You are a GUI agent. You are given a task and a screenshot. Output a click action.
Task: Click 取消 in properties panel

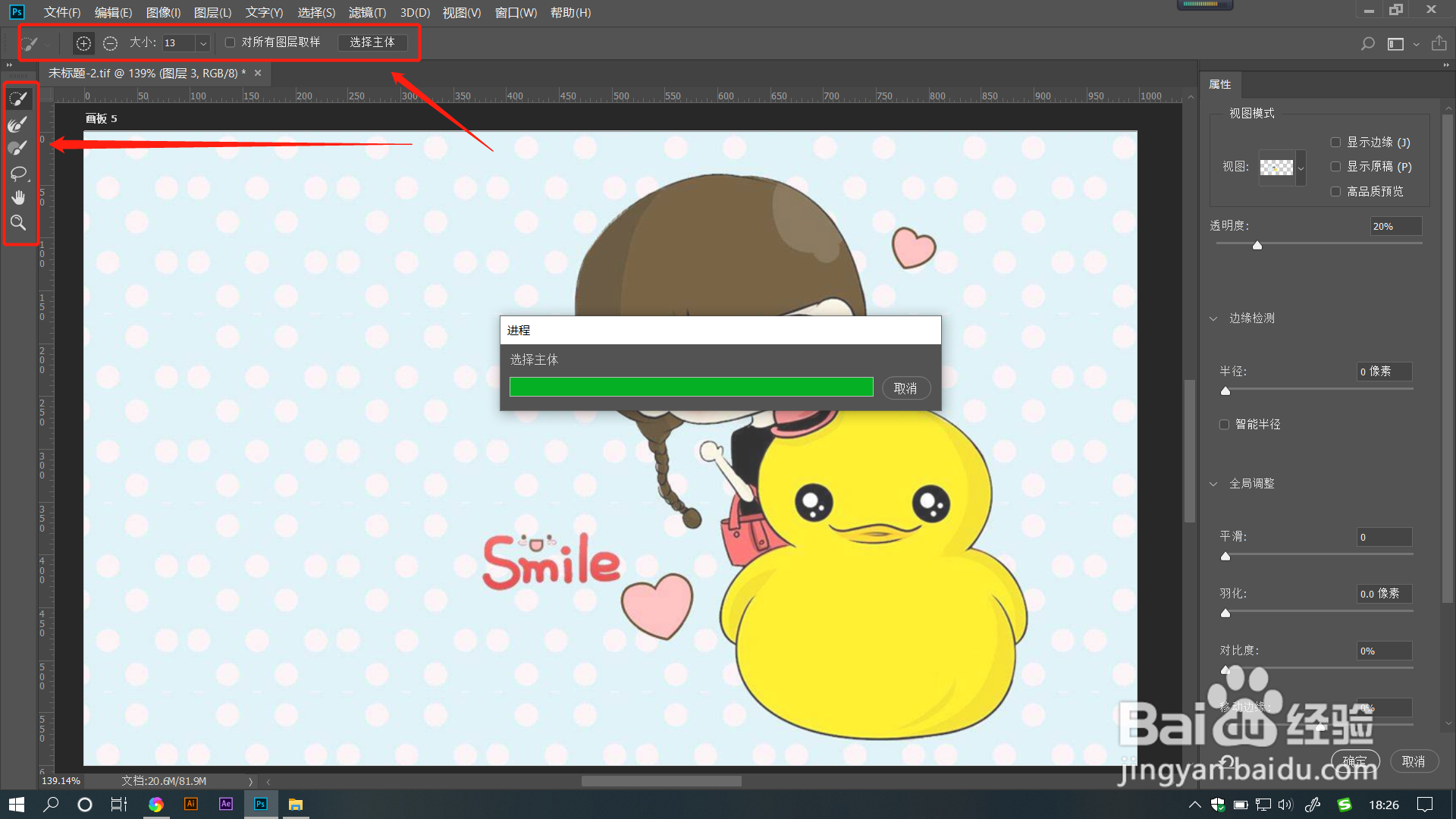tap(1414, 761)
